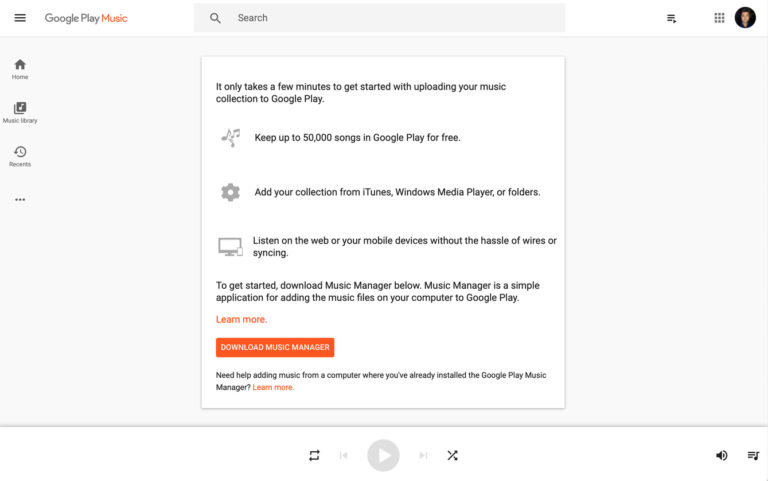Skip to next track

pos(423,456)
